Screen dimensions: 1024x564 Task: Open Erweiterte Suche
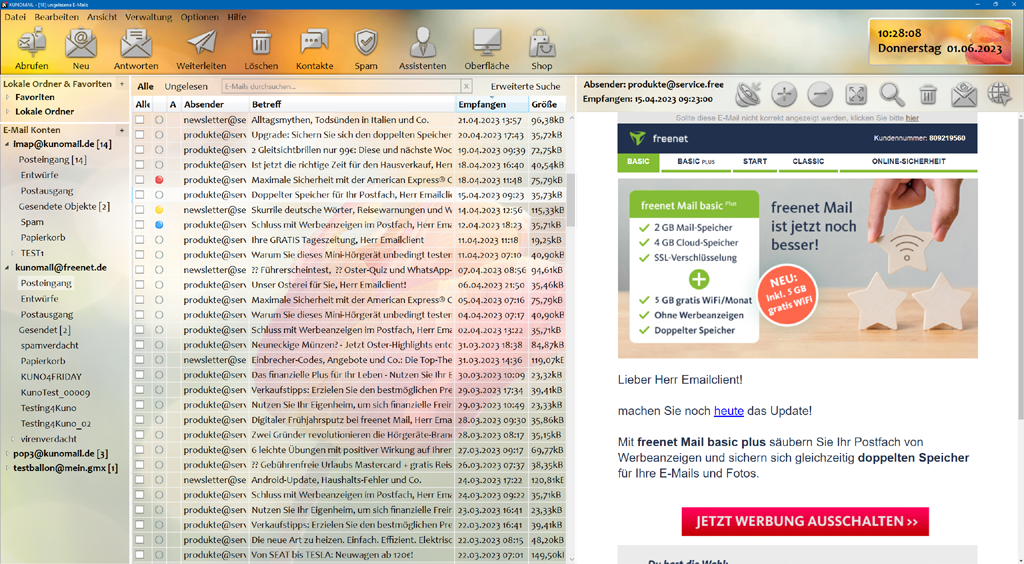pos(526,86)
